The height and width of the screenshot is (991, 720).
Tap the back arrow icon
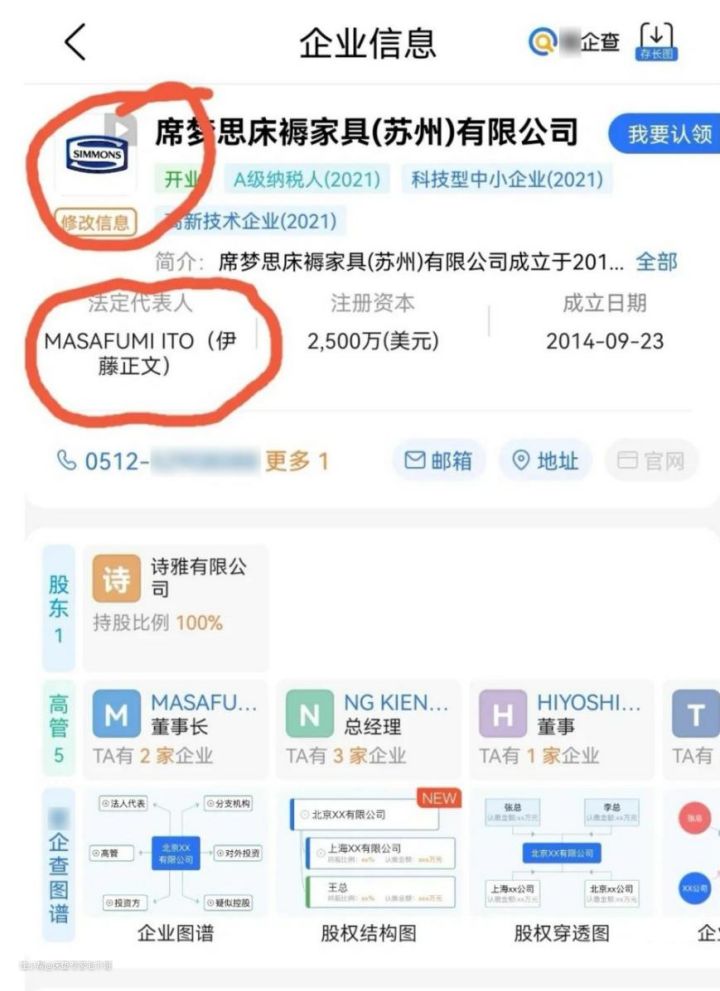pos(75,42)
